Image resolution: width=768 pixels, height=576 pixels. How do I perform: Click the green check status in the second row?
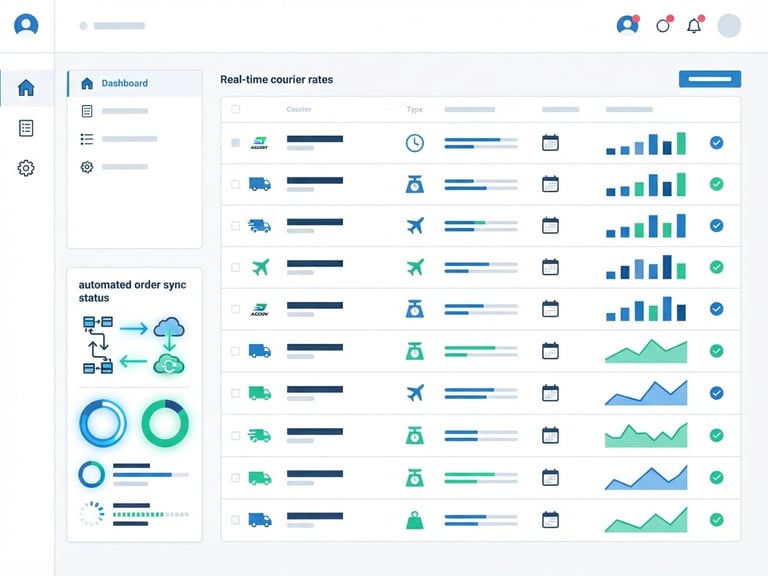[x=717, y=184]
